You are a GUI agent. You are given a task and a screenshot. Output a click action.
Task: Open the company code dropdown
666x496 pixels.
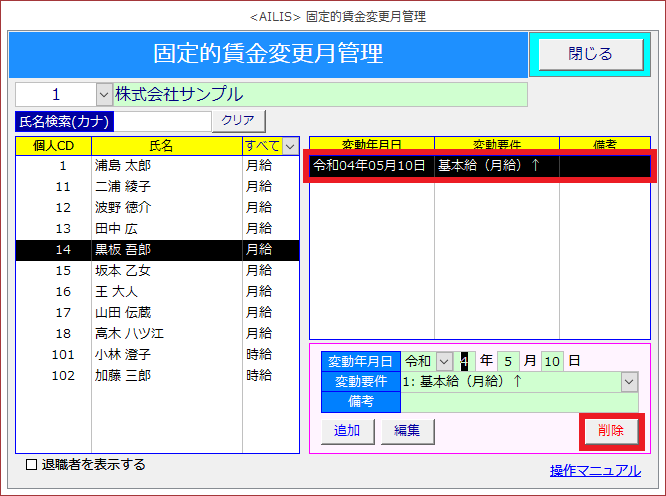[105, 95]
